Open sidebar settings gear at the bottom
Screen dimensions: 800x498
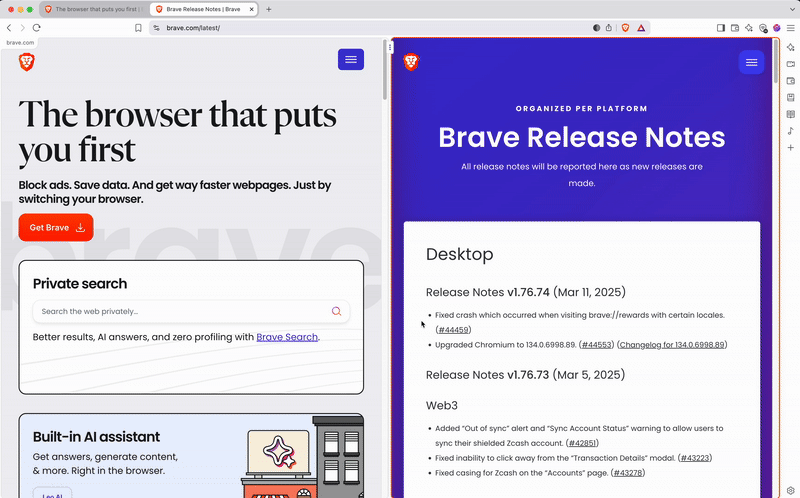790,490
